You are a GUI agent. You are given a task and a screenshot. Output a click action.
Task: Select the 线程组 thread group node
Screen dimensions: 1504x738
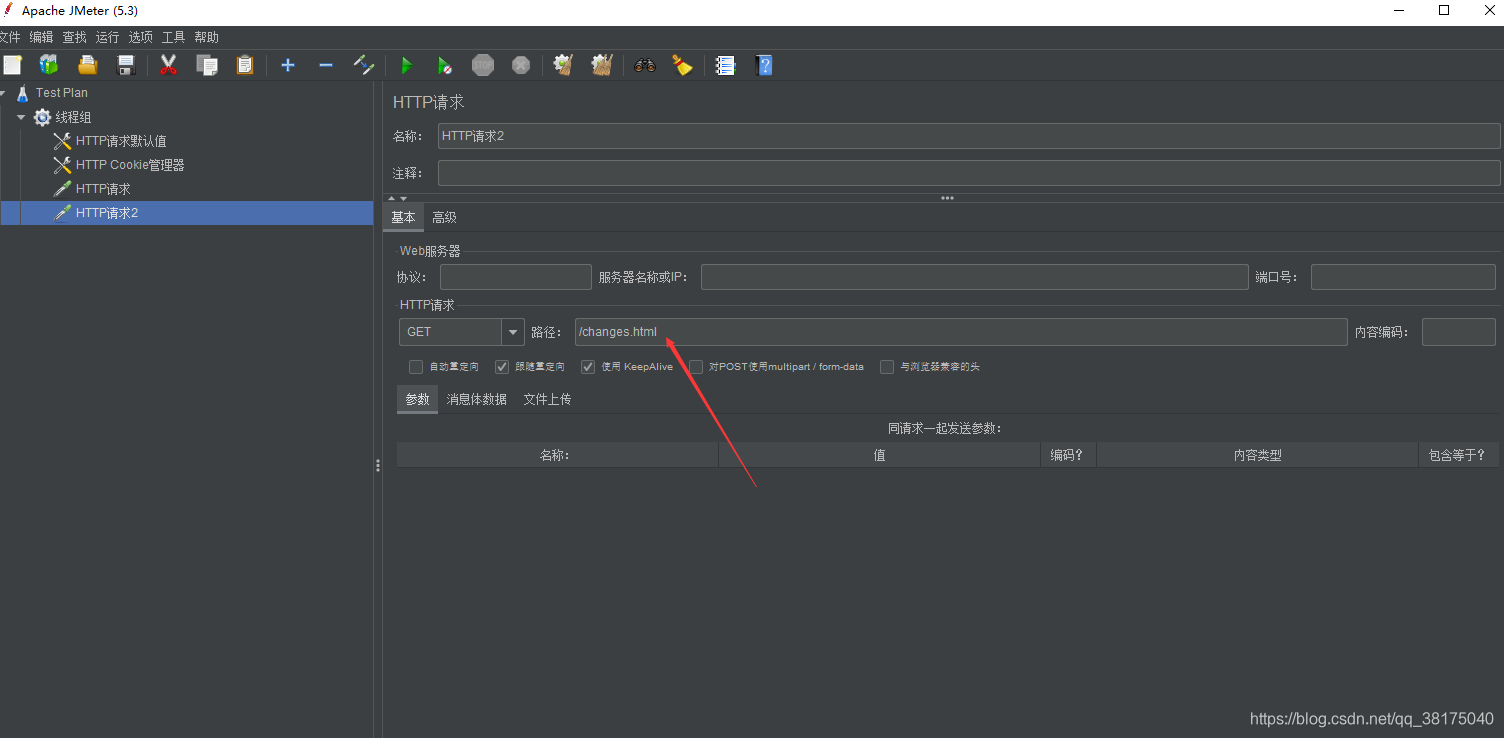(73, 117)
